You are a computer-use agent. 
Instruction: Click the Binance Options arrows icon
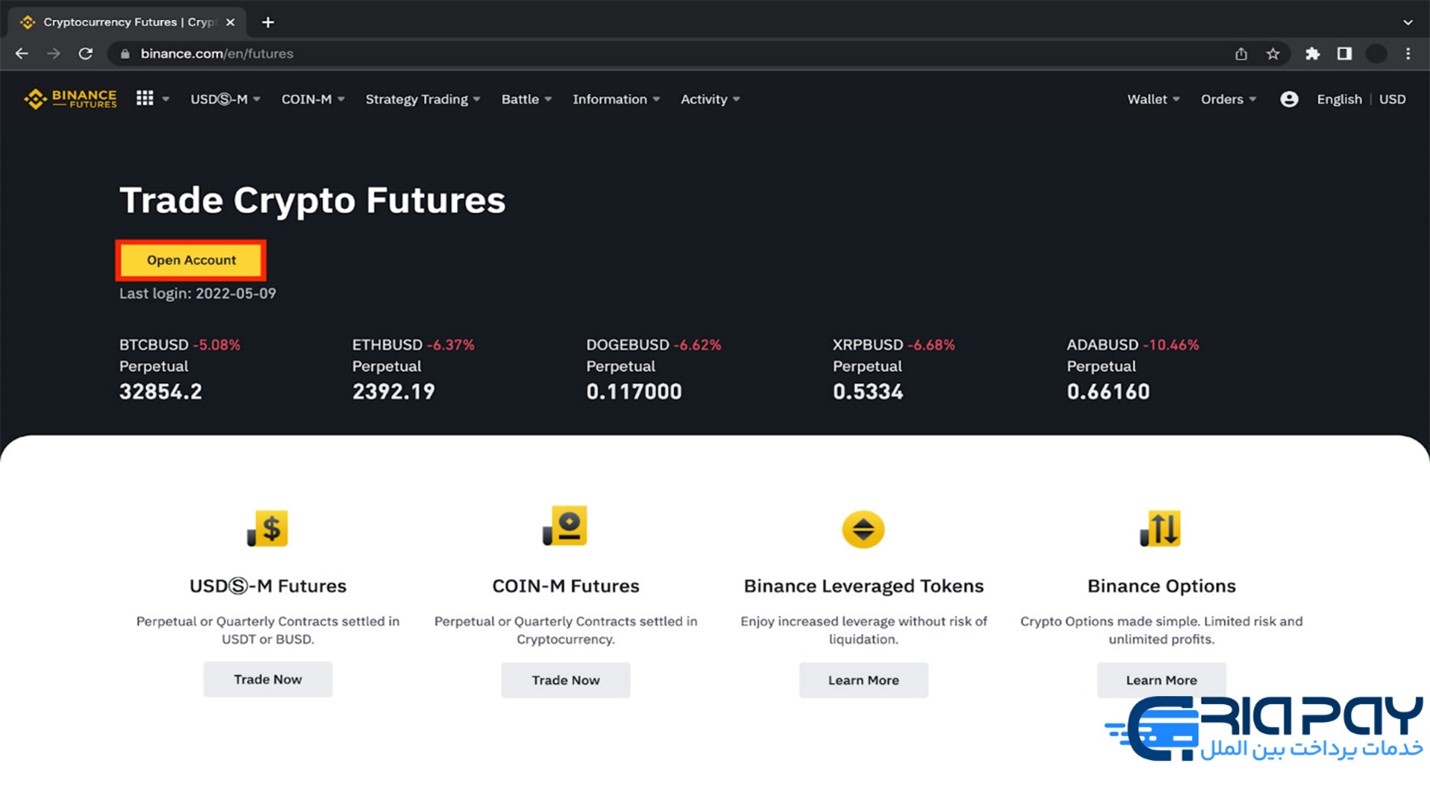(1161, 528)
